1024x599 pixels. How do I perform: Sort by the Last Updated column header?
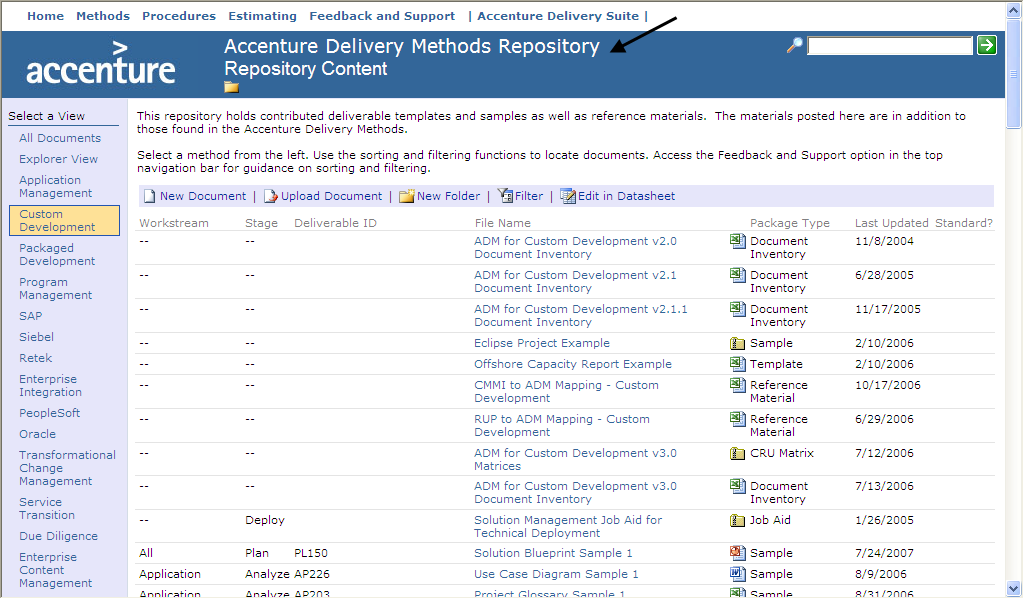pos(891,223)
